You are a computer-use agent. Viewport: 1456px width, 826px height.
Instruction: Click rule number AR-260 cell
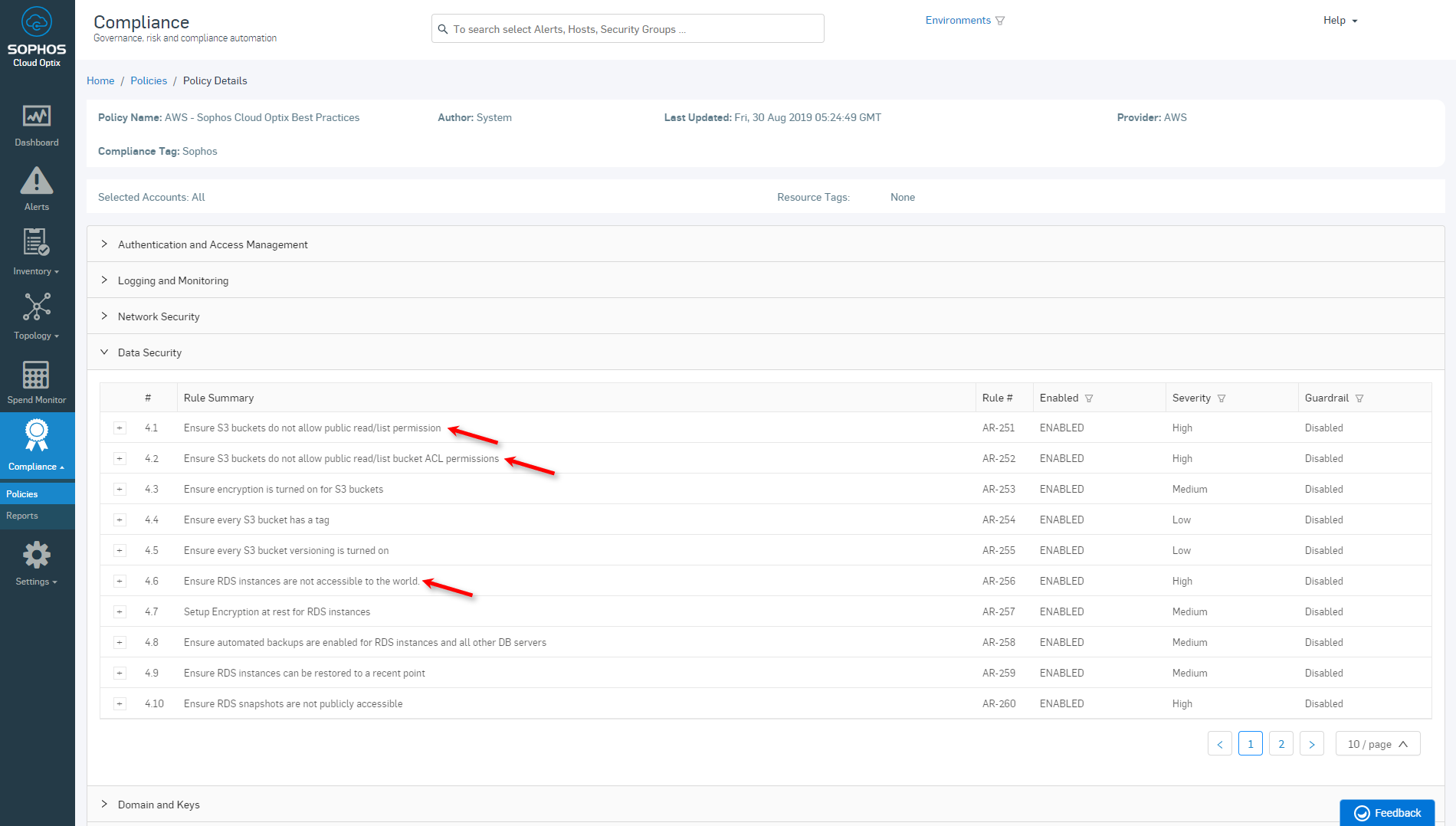999,704
